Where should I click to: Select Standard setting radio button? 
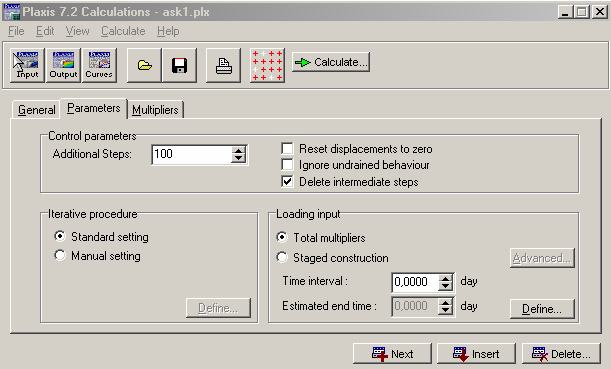click(x=60, y=236)
